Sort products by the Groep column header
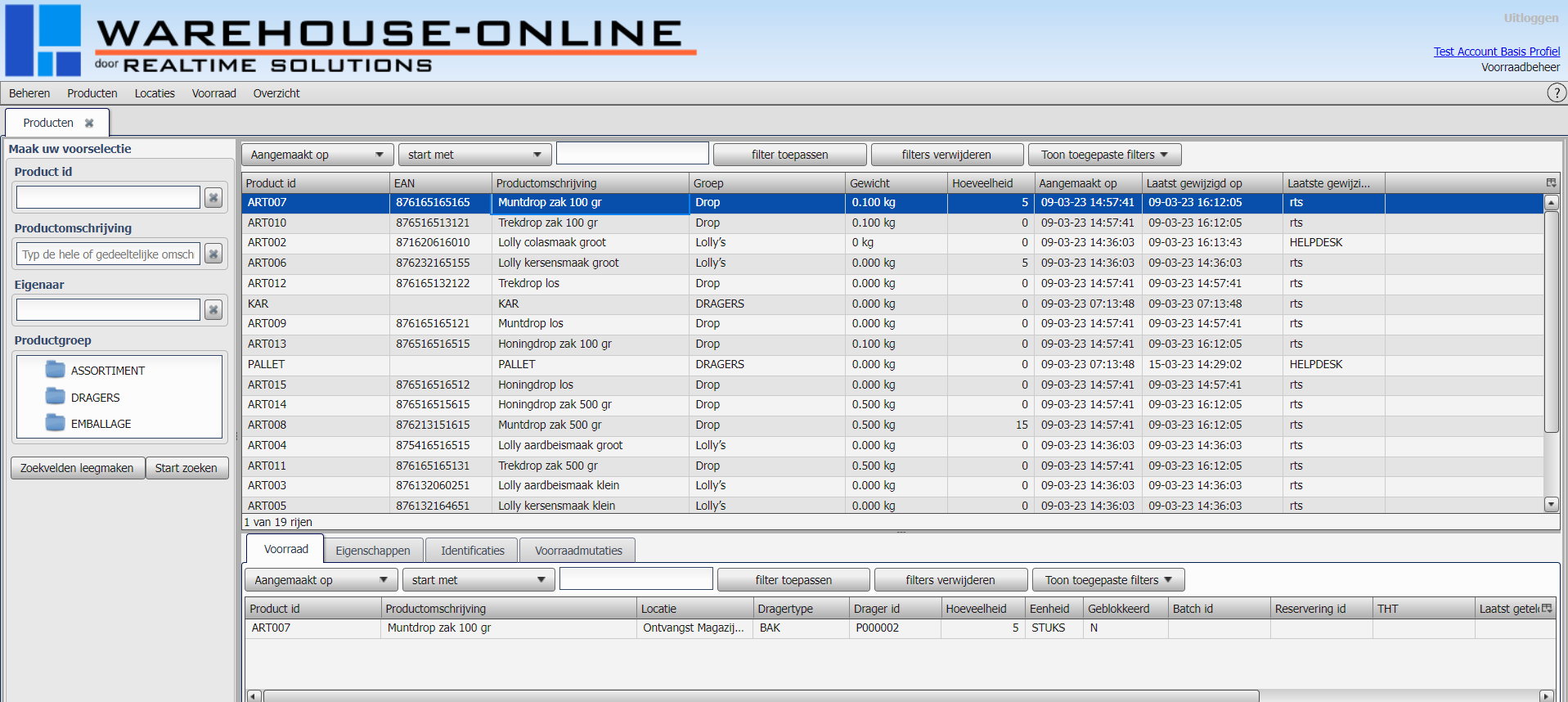The width and height of the screenshot is (1568, 702). pyautogui.click(x=766, y=183)
